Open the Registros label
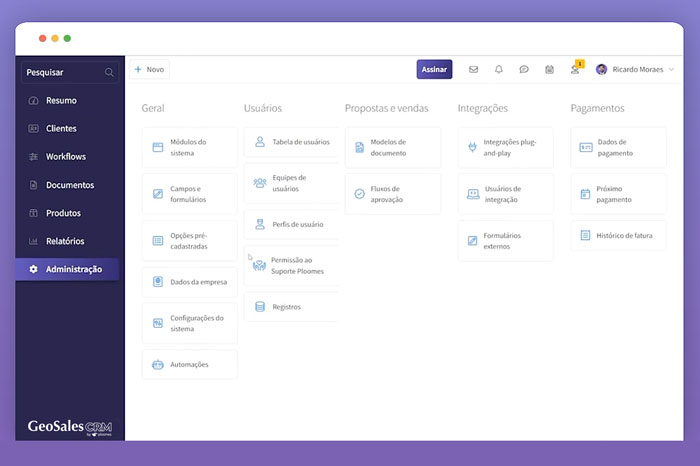Screen dimensions: 700x466 pos(287,307)
